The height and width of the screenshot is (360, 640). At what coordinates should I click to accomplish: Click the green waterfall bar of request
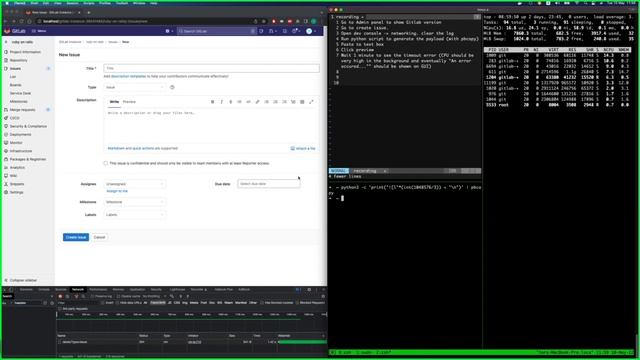point(302,342)
